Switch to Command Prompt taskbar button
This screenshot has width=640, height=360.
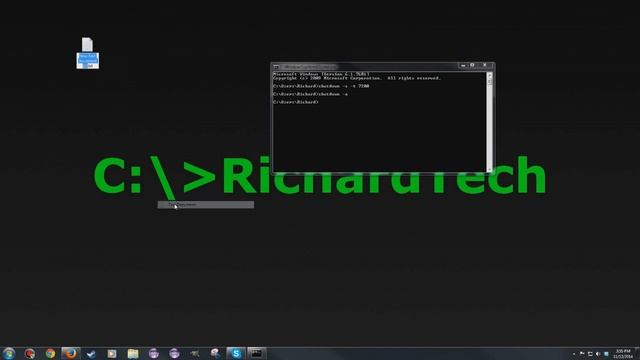pyautogui.click(x=257, y=353)
